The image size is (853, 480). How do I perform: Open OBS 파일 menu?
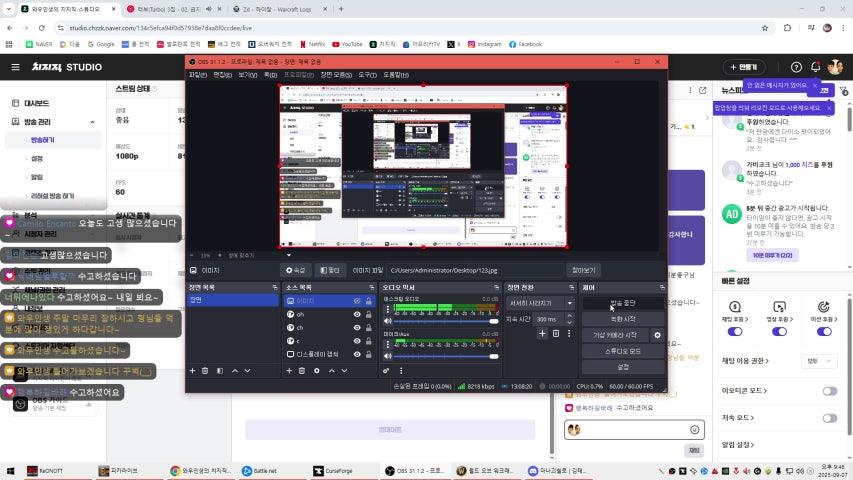tap(197, 75)
